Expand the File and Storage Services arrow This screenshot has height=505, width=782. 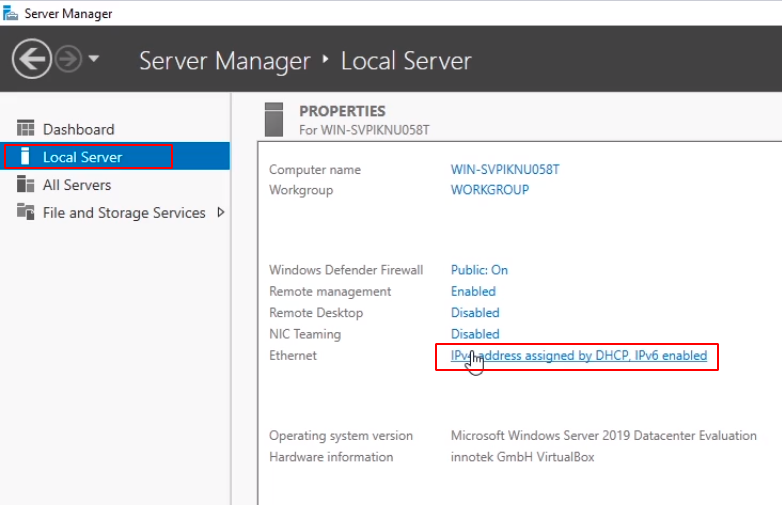point(220,213)
